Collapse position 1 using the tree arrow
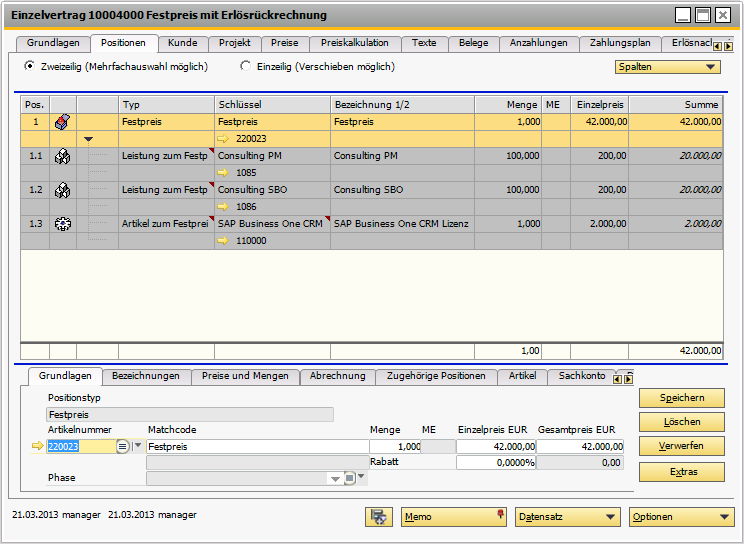The width and height of the screenshot is (744, 544). click(x=89, y=139)
